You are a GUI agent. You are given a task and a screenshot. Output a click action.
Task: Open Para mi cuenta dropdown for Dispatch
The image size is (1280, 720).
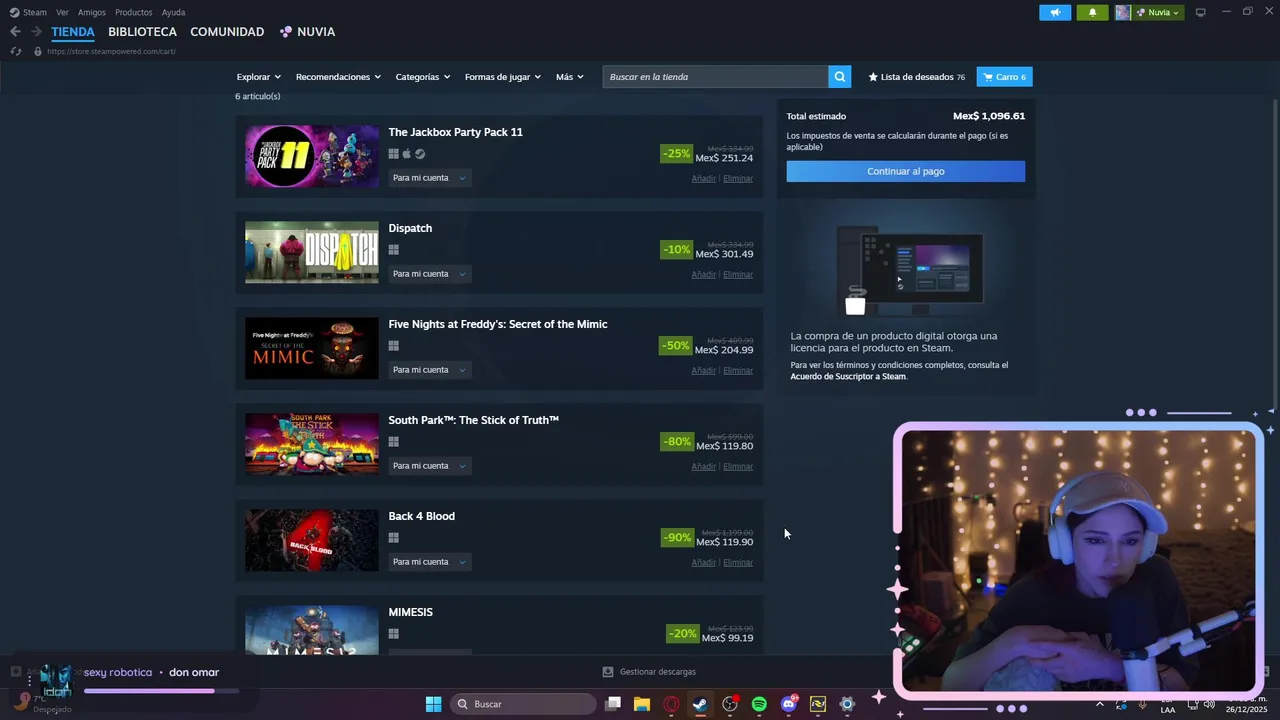coord(429,274)
